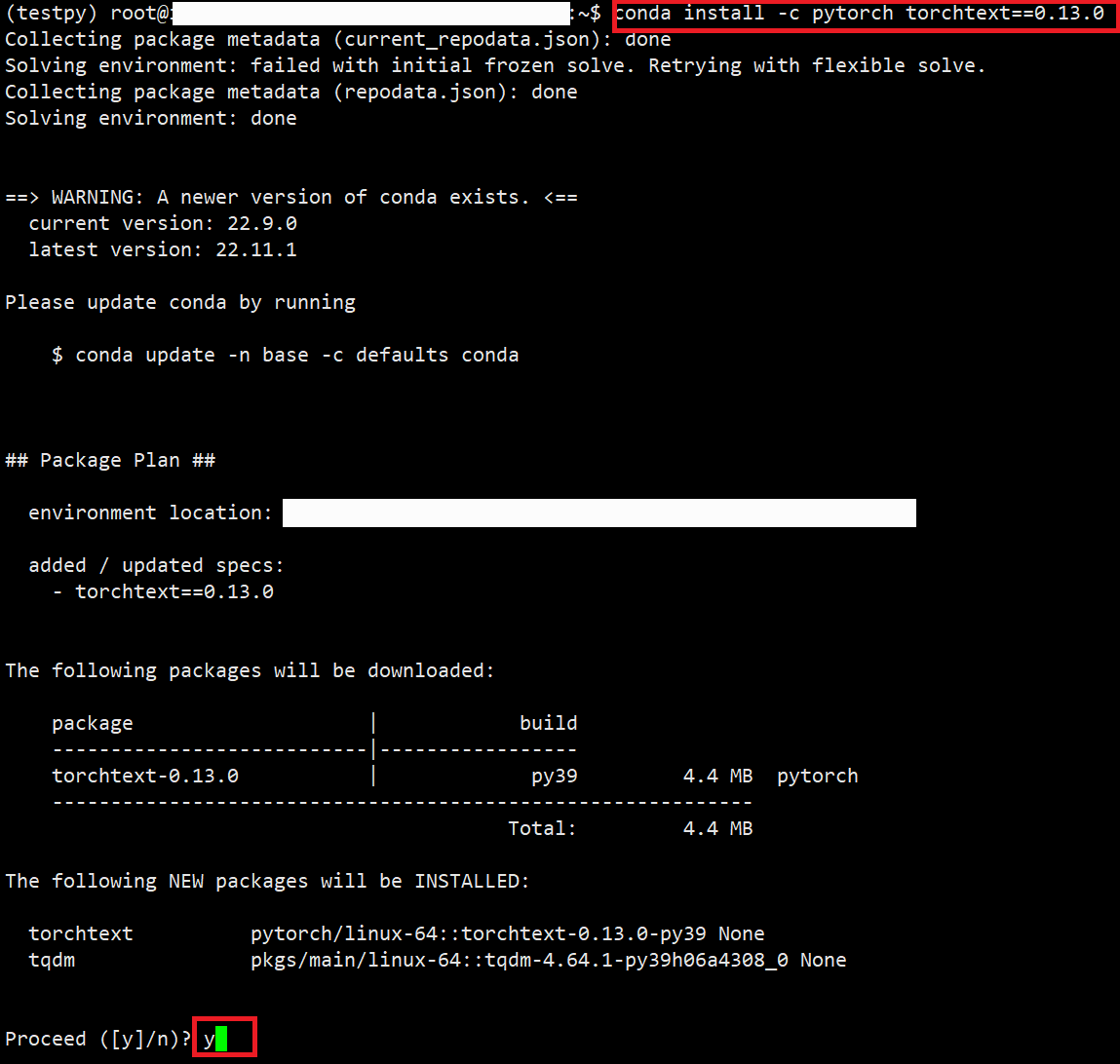Click the '4.4 MB' value next to Total

pyautogui.click(x=717, y=829)
